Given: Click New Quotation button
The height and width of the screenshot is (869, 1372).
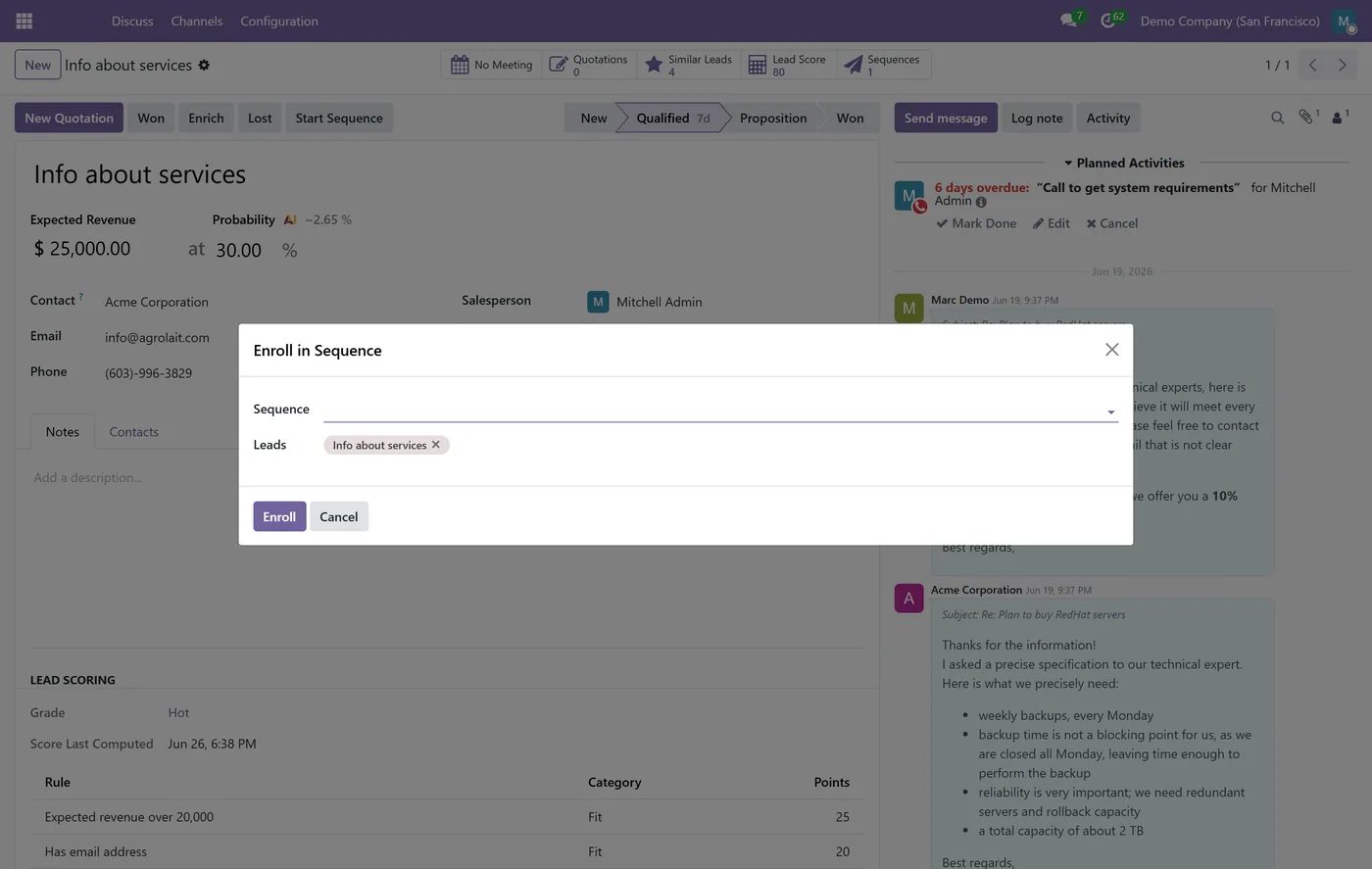Looking at the screenshot, I should (69, 118).
